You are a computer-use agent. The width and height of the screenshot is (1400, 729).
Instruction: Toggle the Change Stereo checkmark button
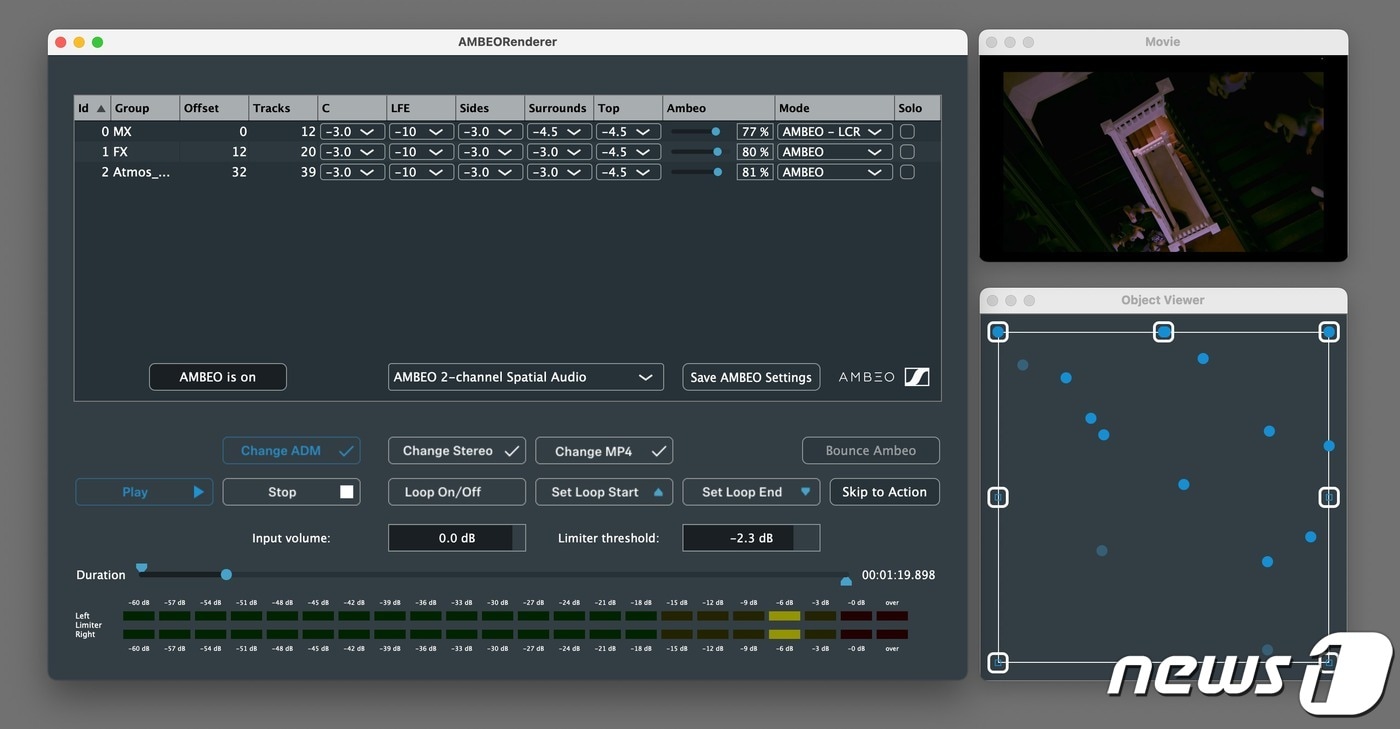point(457,451)
